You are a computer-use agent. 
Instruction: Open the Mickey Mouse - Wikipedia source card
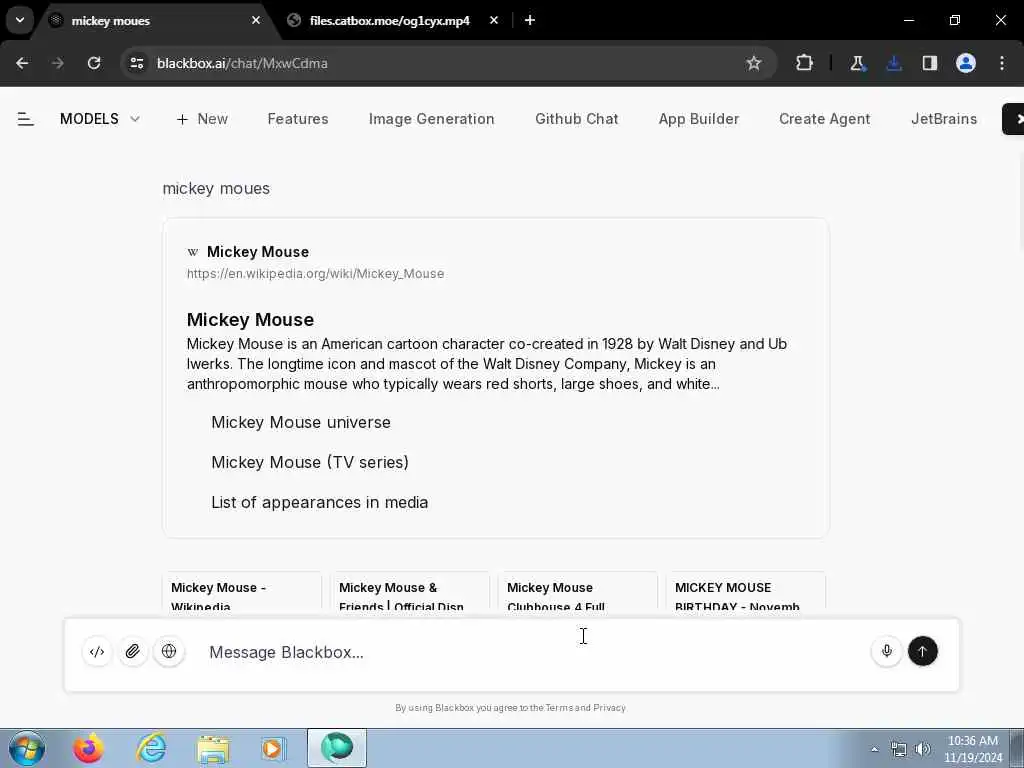click(x=242, y=592)
